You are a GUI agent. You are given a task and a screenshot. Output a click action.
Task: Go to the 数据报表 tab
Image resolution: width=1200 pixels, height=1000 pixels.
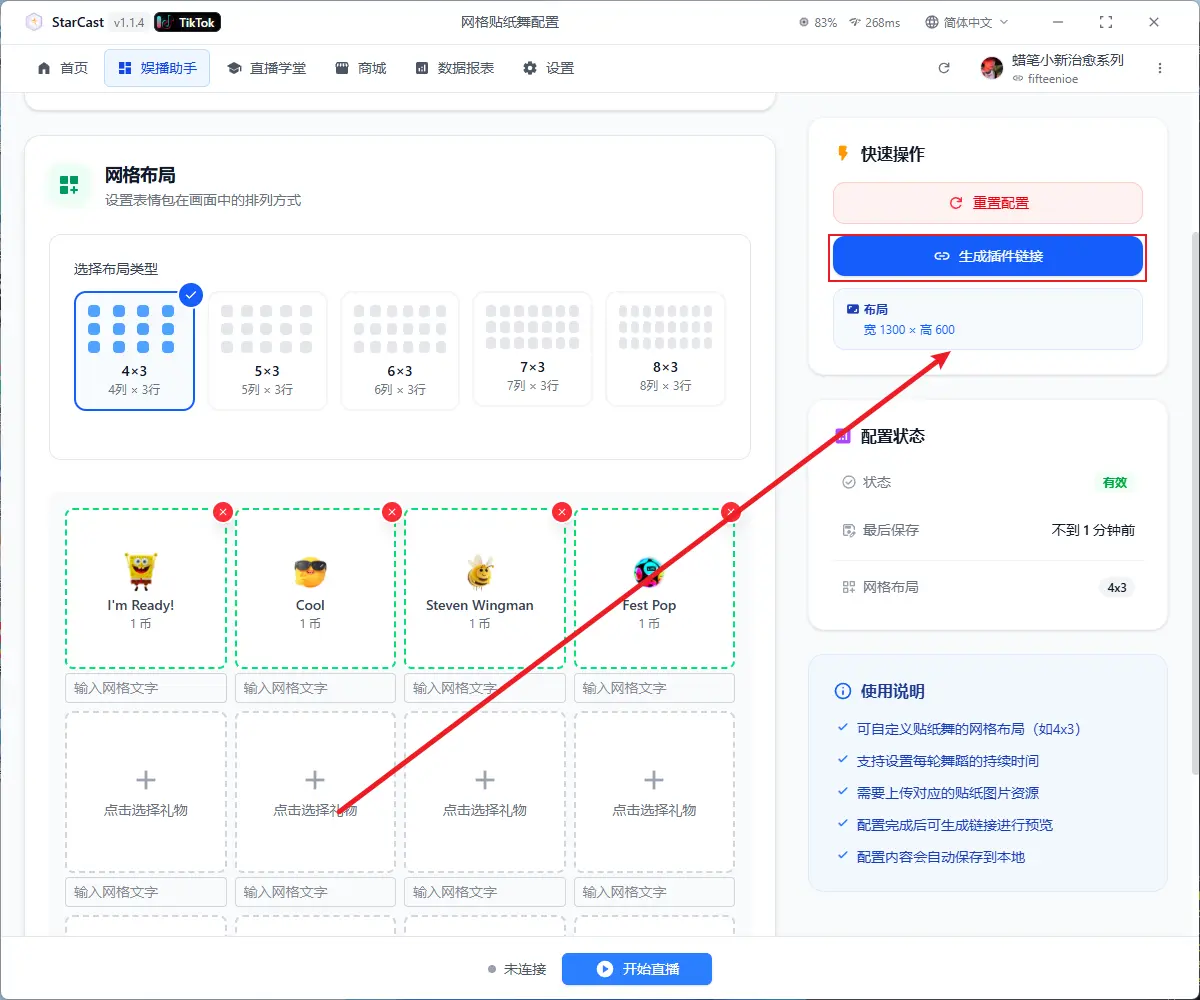pos(455,68)
